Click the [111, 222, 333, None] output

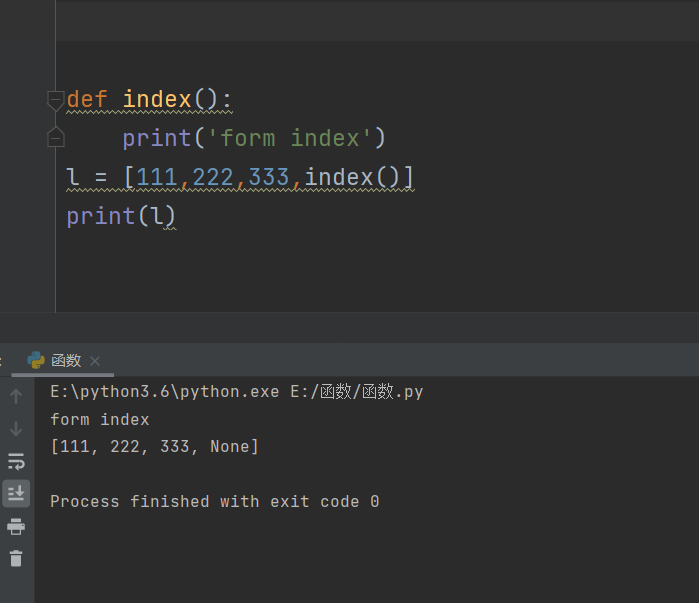[x=155, y=447]
